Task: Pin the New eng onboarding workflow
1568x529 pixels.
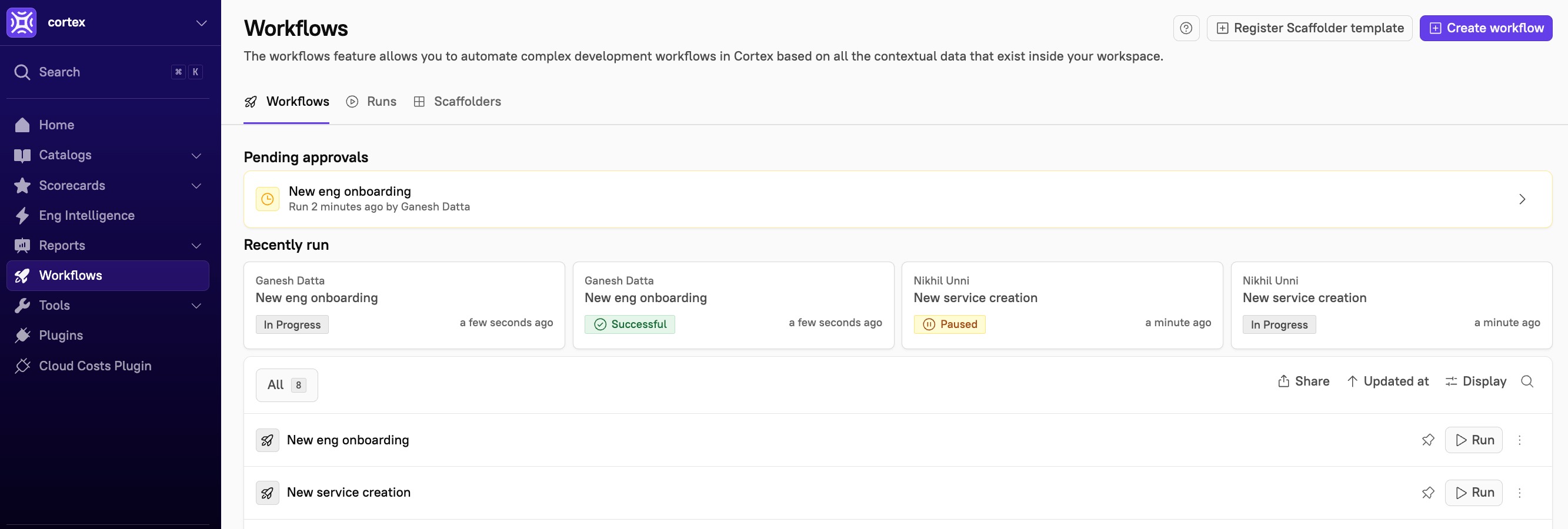Action: pyautogui.click(x=1427, y=440)
